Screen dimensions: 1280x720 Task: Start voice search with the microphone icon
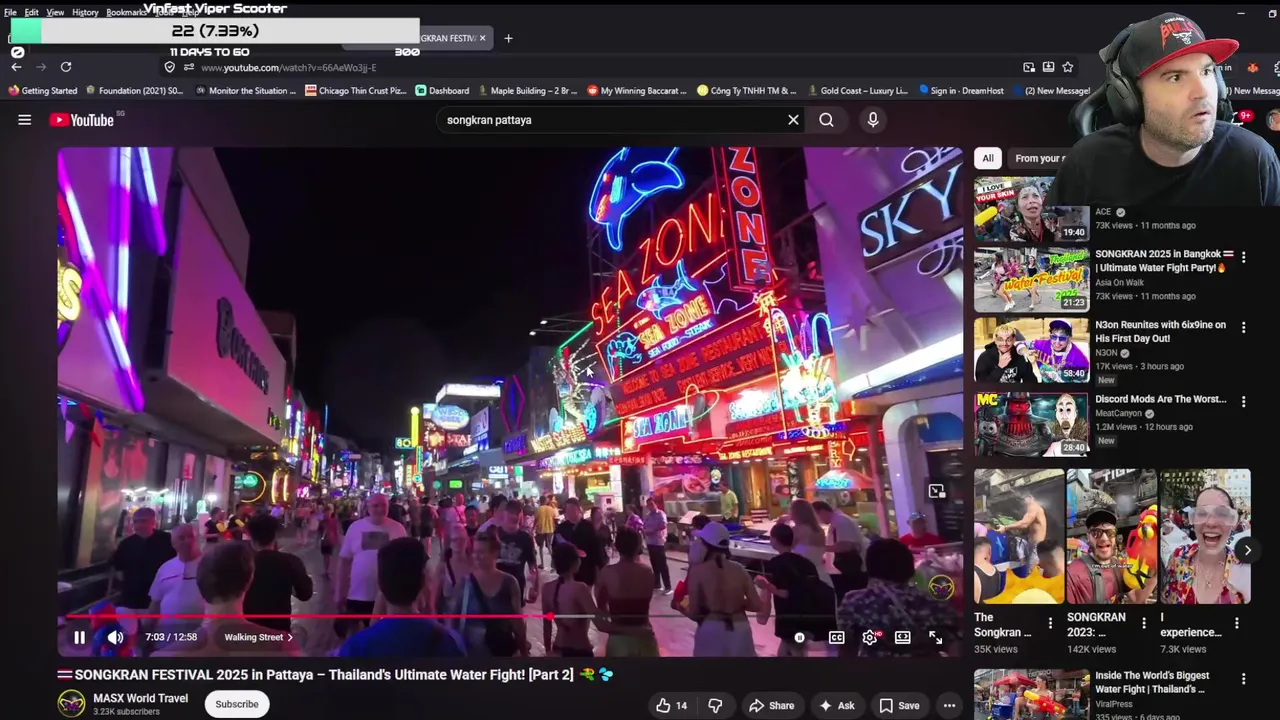pos(873,120)
